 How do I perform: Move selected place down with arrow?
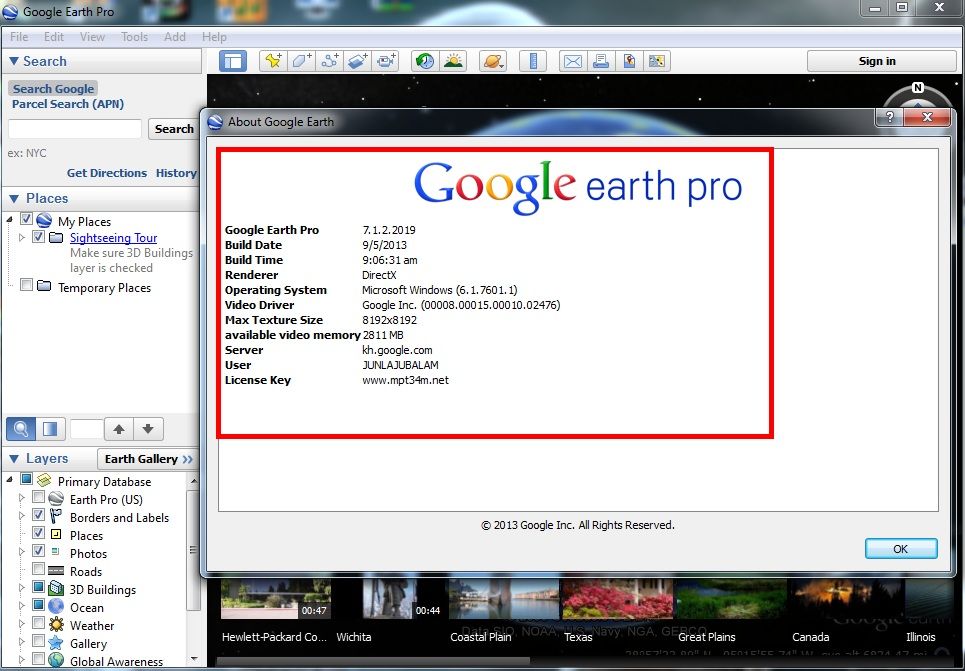(x=148, y=429)
